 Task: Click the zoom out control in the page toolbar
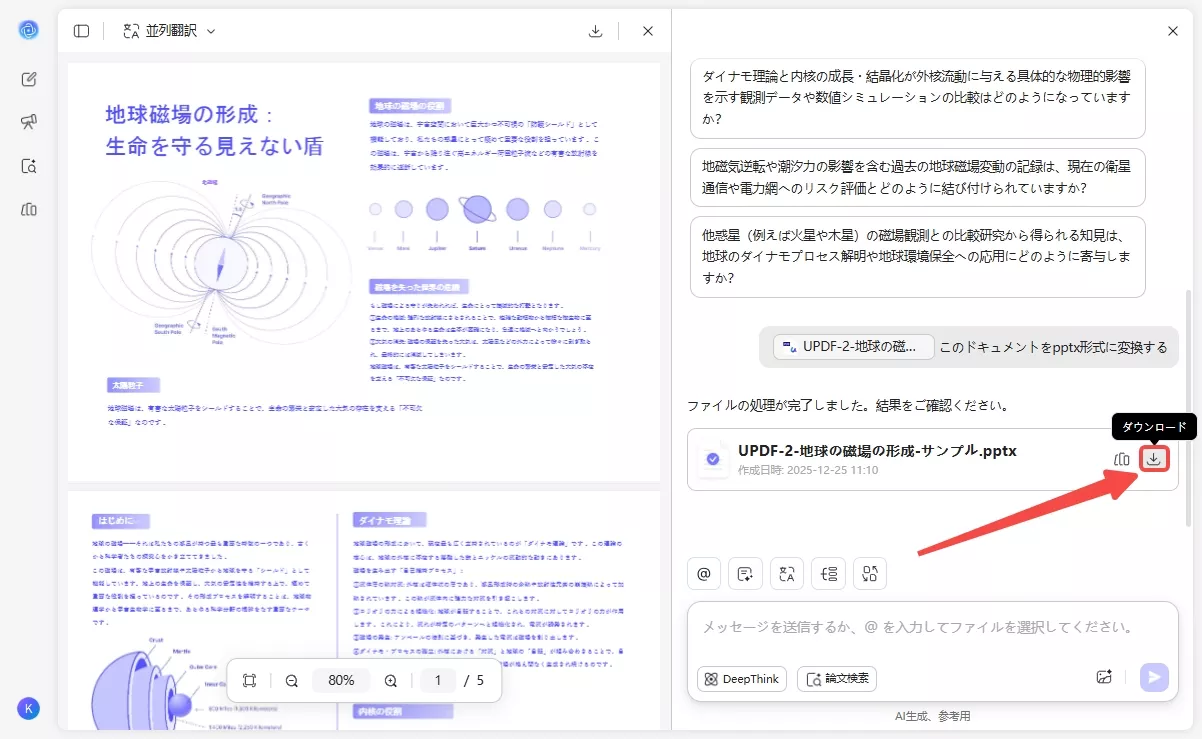tap(291, 680)
